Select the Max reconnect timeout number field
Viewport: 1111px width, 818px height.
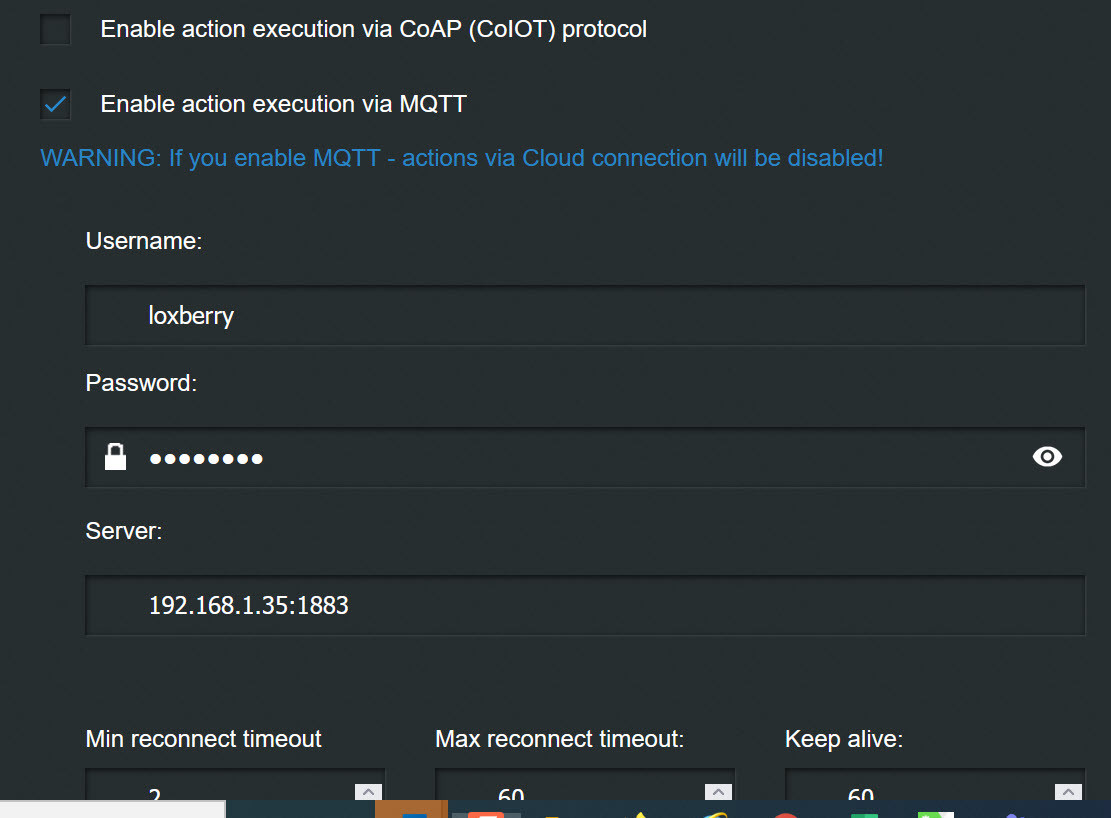point(570,792)
